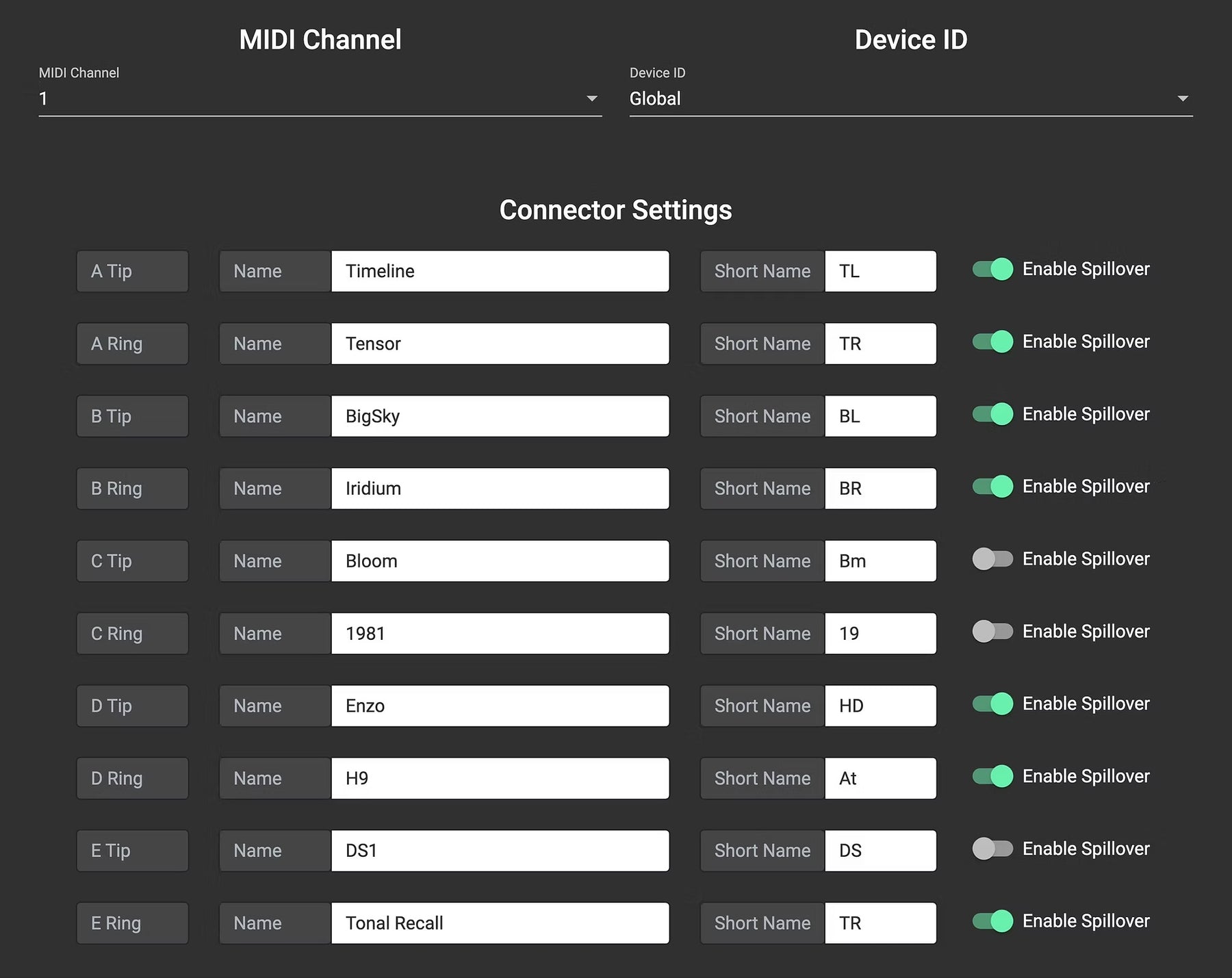Image resolution: width=1232 pixels, height=978 pixels.
Task: Click the Tonal Recall name field
Action: 500,923
